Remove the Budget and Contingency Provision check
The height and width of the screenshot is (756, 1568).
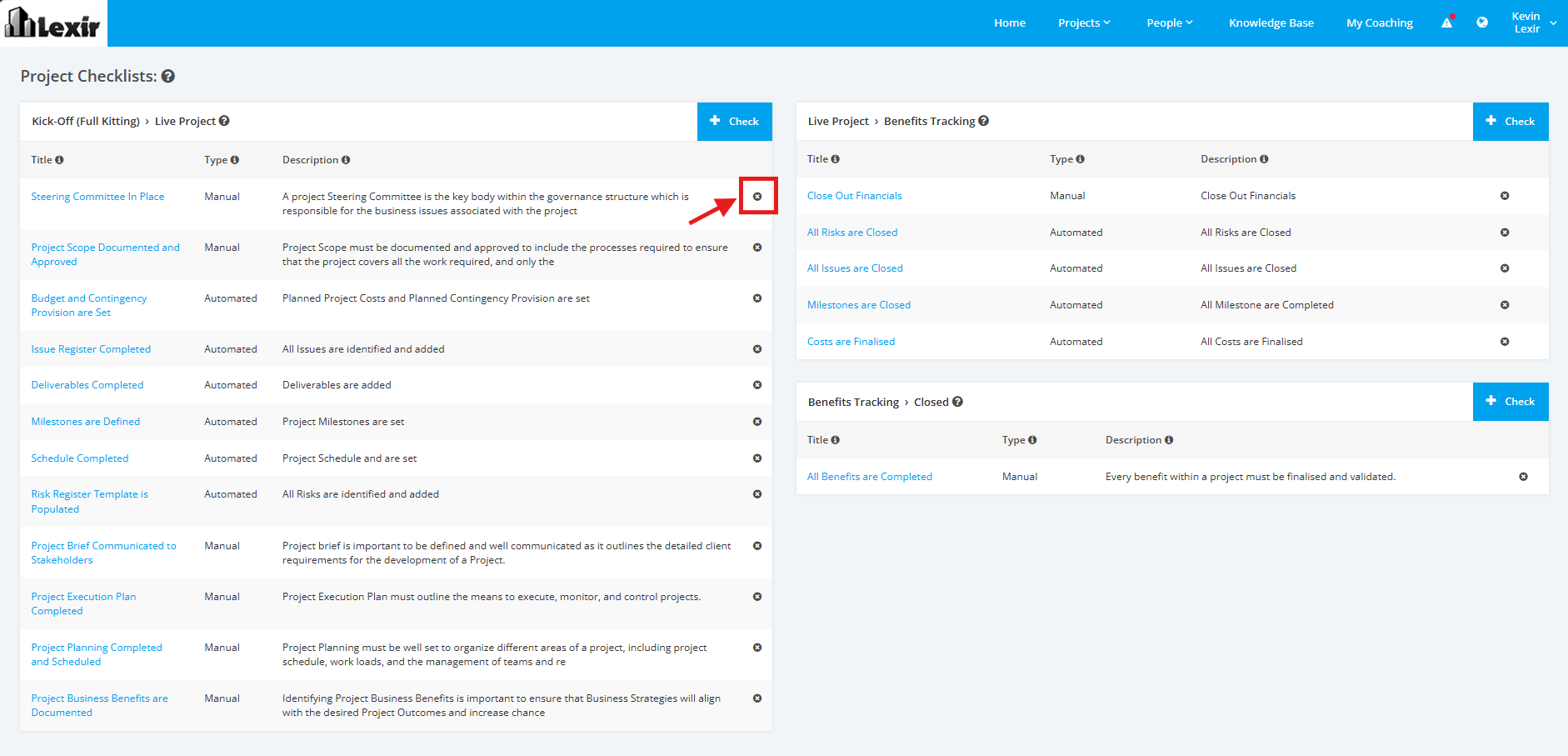click(757, 298)
